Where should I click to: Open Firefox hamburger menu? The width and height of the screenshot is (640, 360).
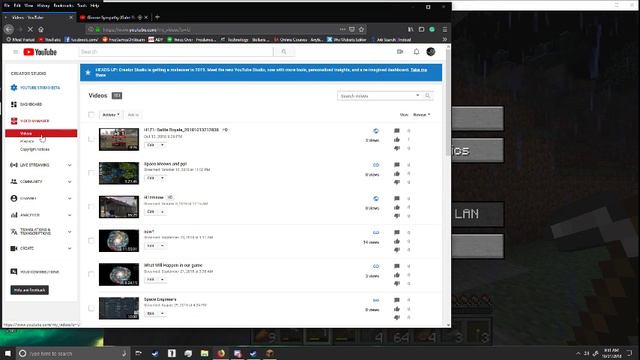445,29
